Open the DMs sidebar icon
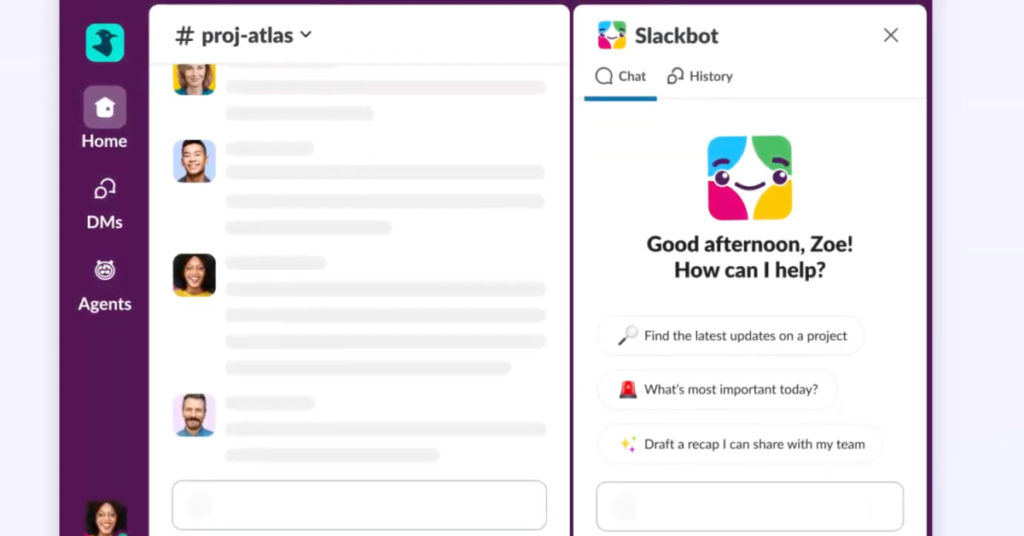Screen dimensions: 1024x536 [x=104, y=190]
